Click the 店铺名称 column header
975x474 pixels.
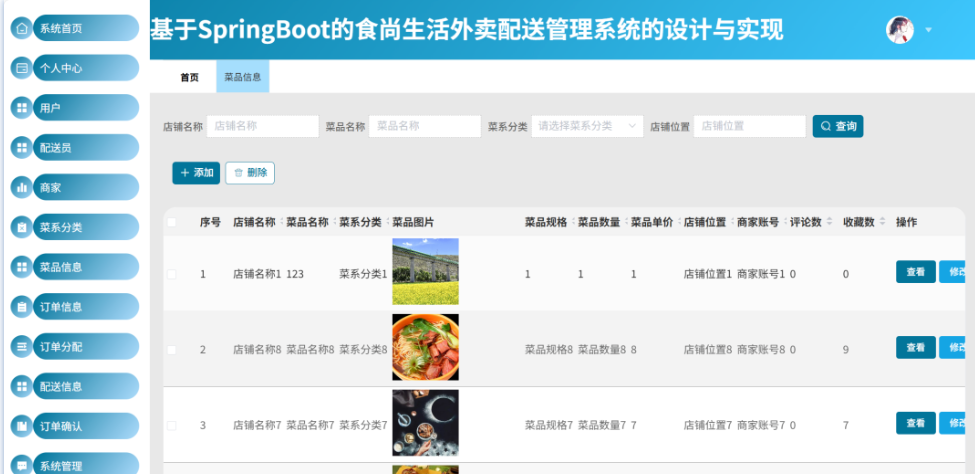tap(254, 222)
